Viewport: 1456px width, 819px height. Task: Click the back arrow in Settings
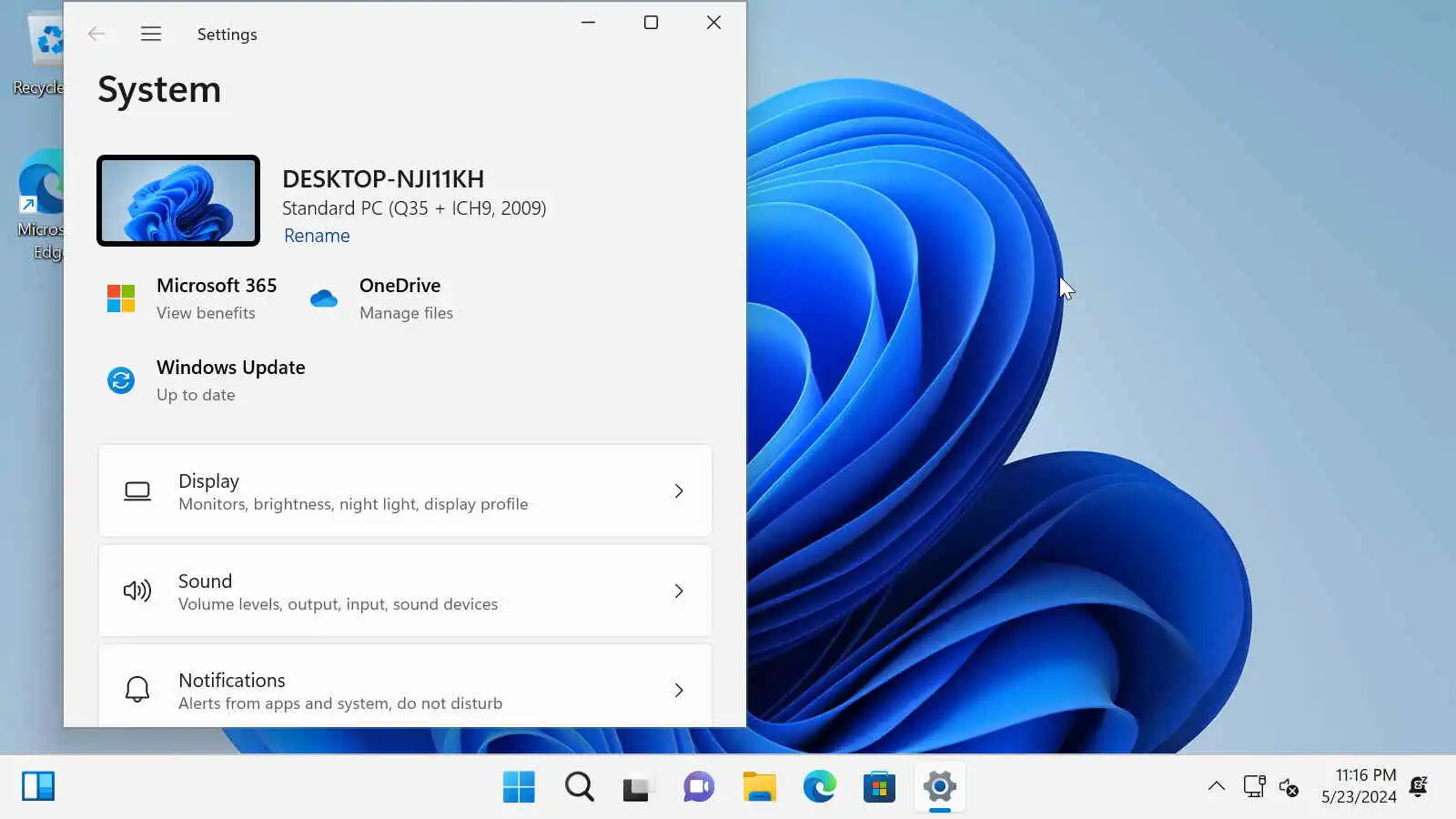coord(96,34)
